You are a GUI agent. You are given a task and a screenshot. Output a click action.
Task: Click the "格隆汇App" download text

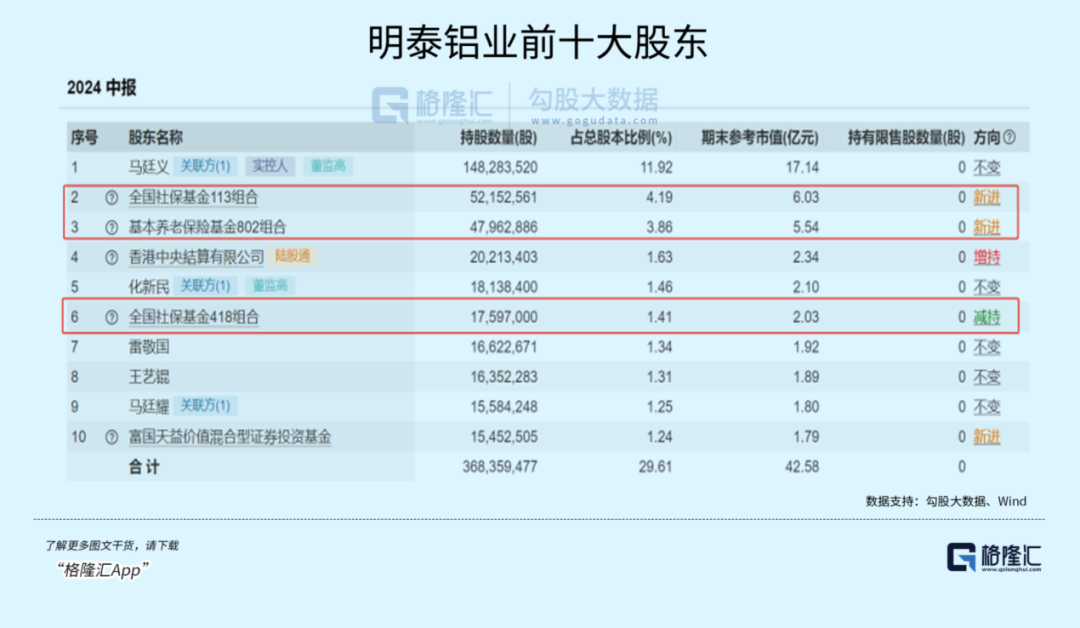tap(103, 570)
